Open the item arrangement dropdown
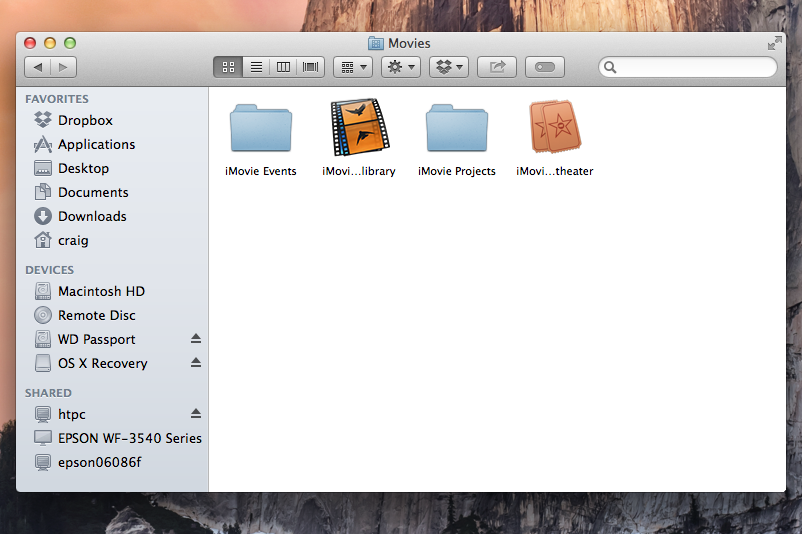The width and height of the screenshot is (802, 534). tap(353, 67)
